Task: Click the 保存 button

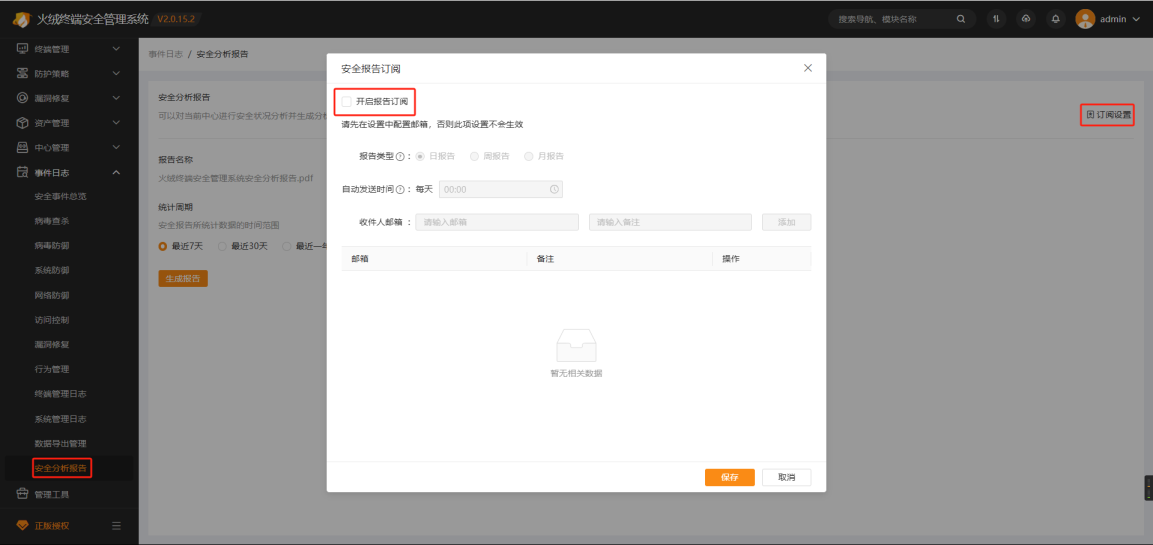Action: point(729,477)
